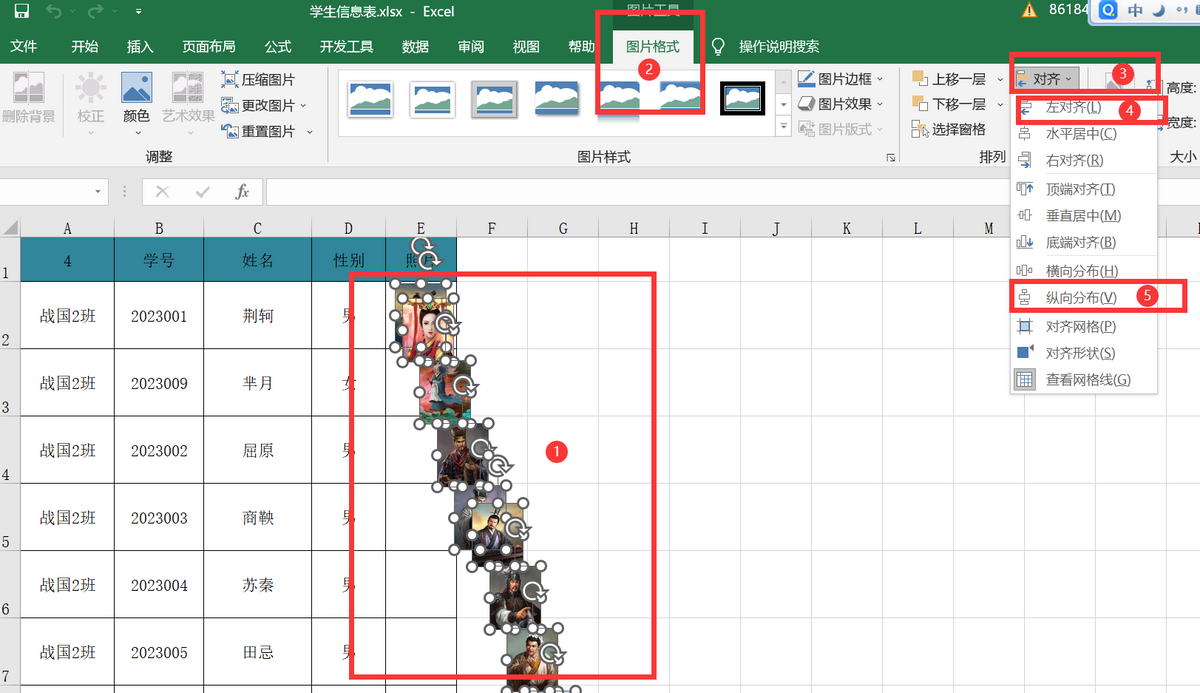Image resolution: width=1200 pixels, height=693 pixels.
Task: Click the formula bar cancel X icon
Action: (x=162, y=192)
